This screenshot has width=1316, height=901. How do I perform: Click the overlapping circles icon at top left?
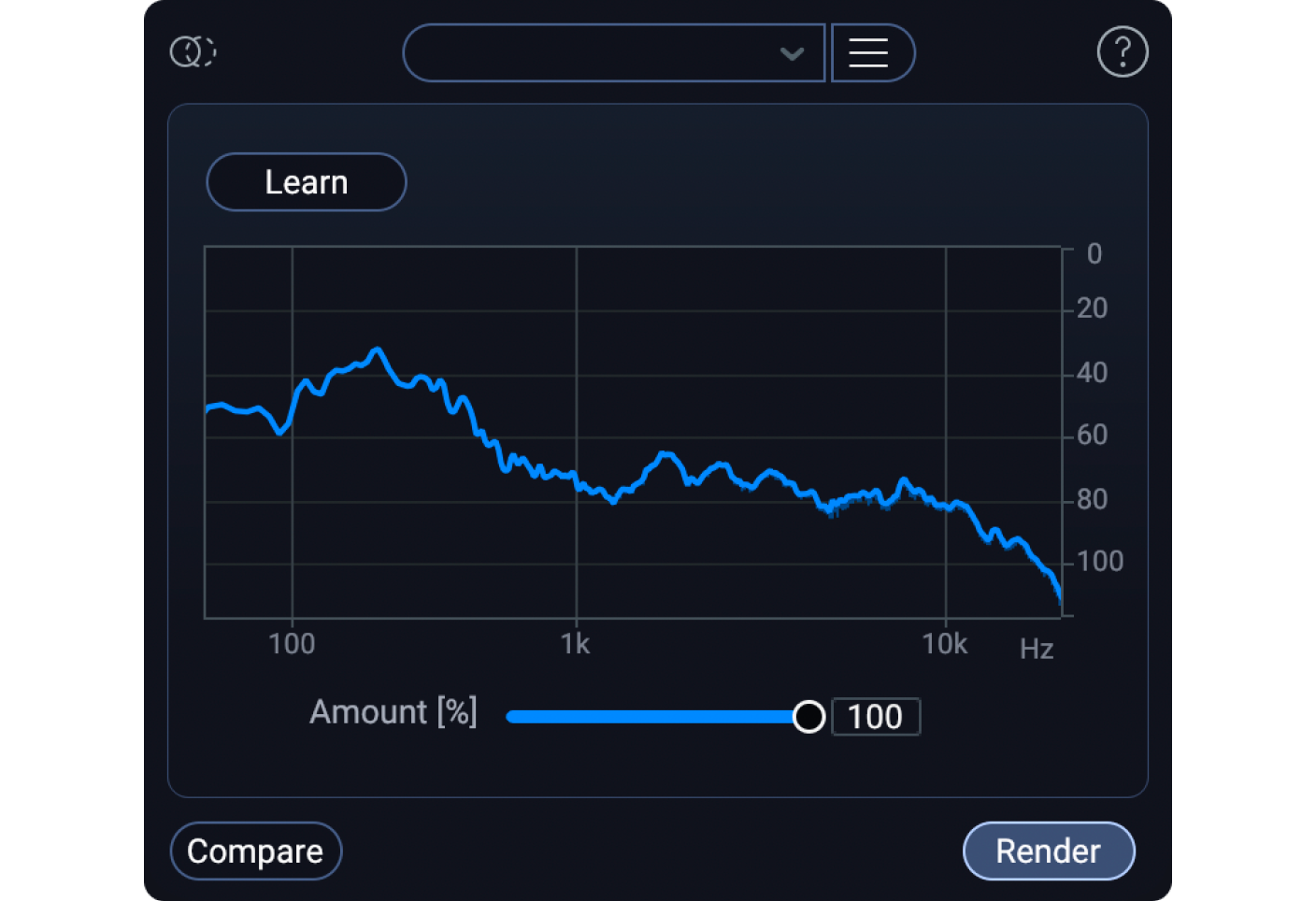[x=193, y=51]
